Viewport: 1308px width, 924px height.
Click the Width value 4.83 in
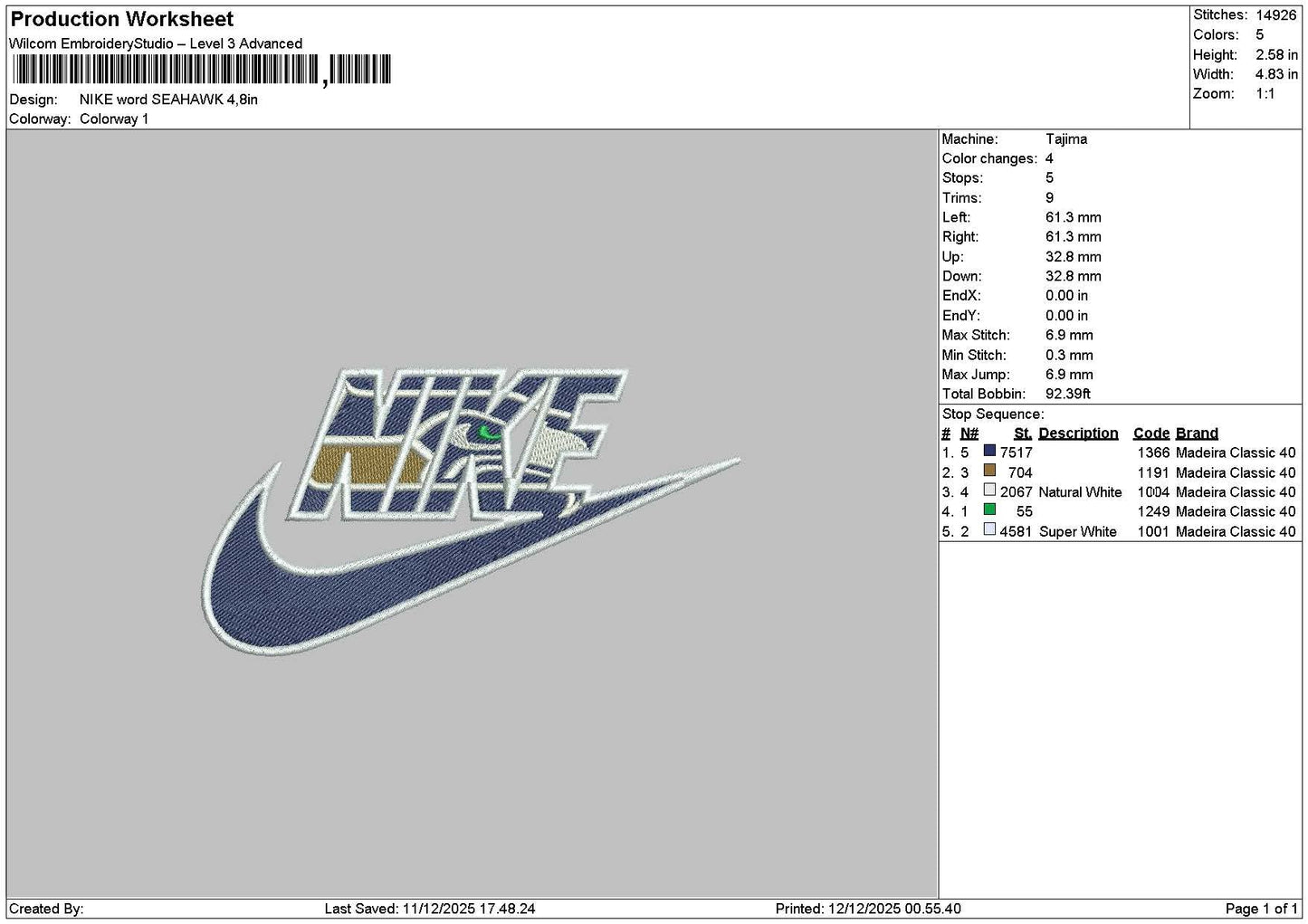pos(1276,74)
